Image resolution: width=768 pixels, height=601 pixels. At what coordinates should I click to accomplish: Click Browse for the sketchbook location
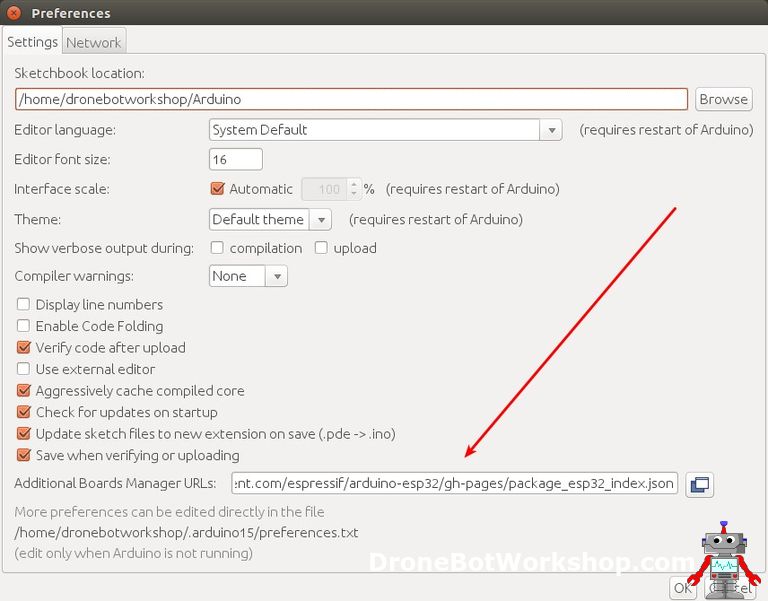coord(723,99)
